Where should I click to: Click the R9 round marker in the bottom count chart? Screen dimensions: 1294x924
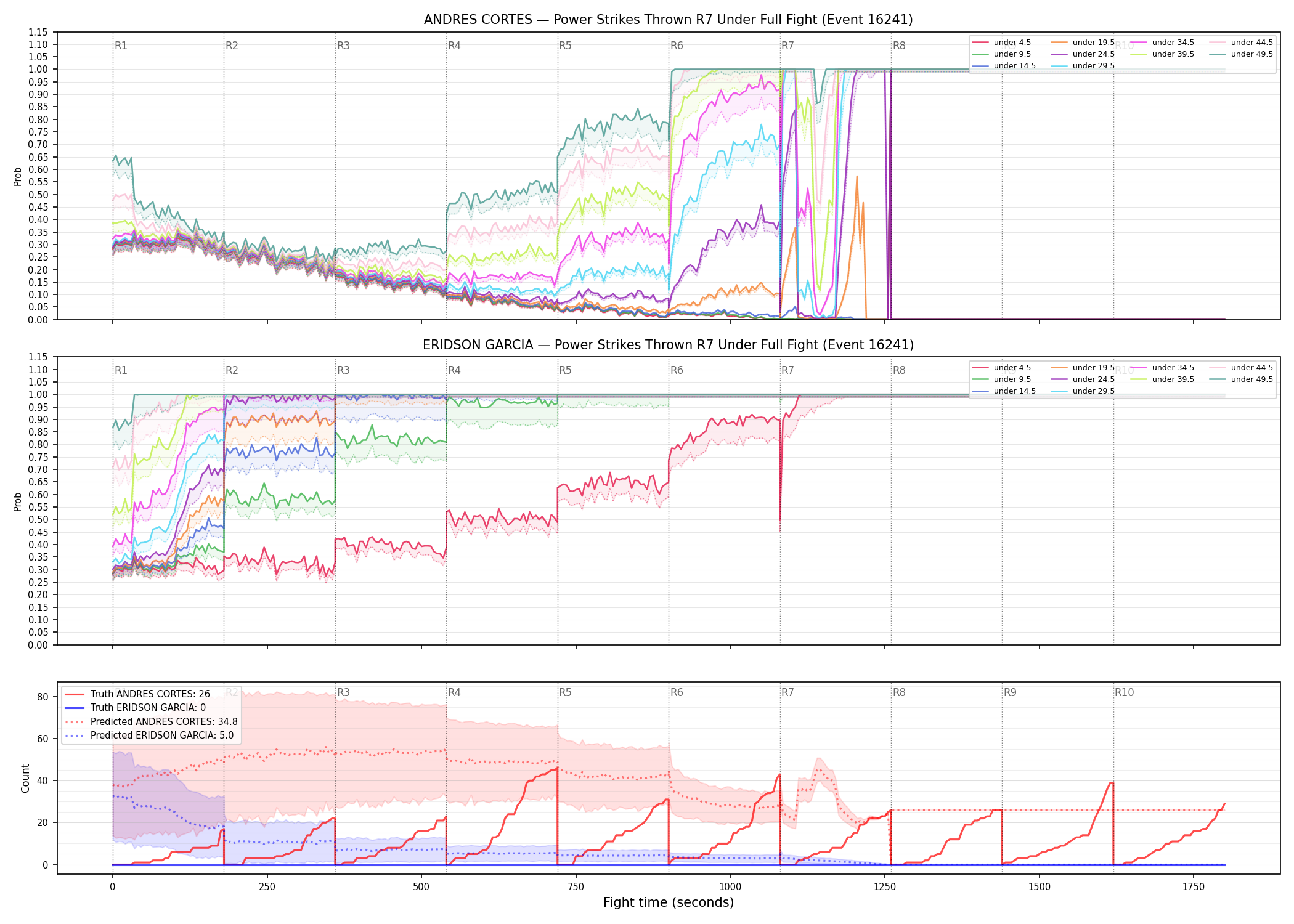(1010, 692)
